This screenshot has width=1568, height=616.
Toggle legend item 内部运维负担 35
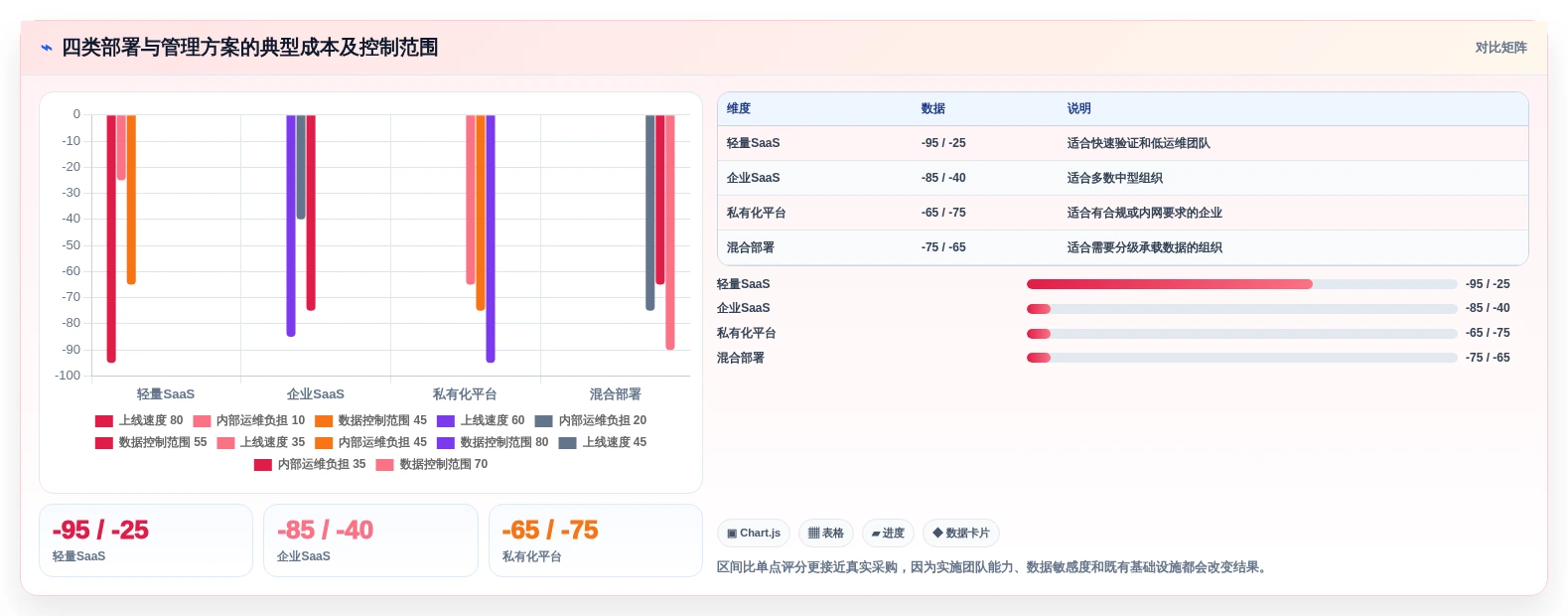coord(310,464)
